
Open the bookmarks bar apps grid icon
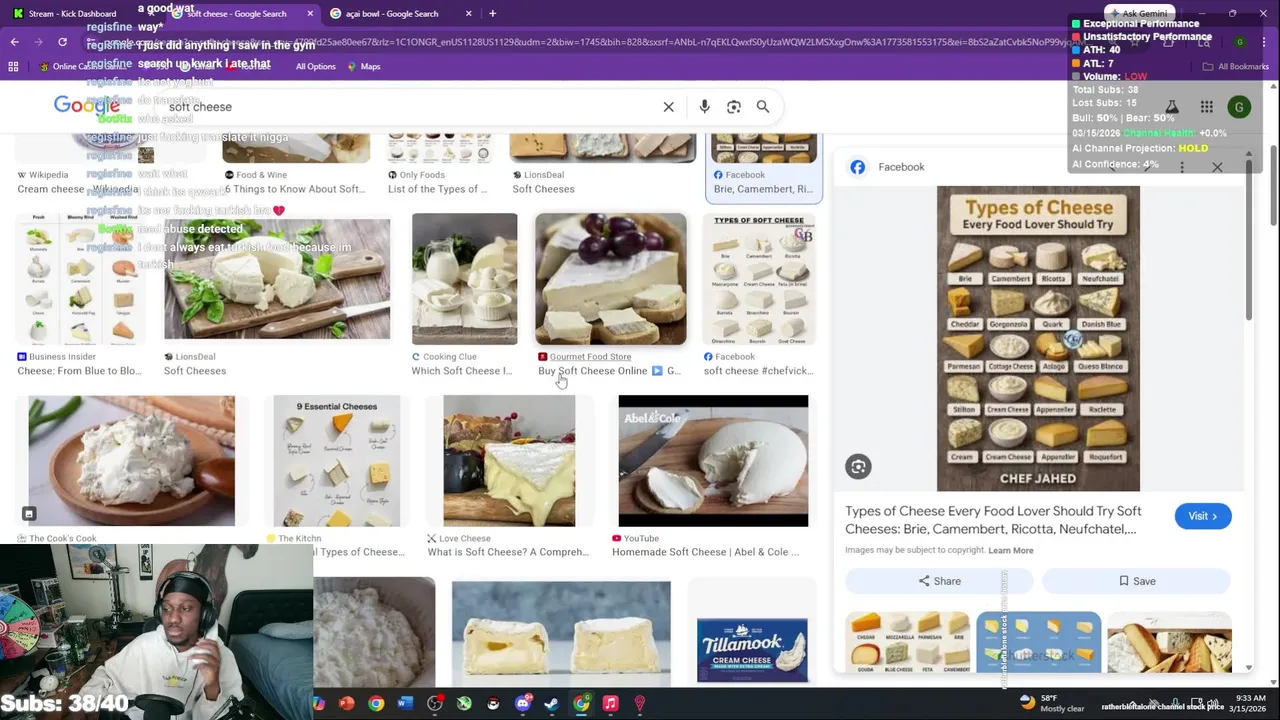pos(13,66)
